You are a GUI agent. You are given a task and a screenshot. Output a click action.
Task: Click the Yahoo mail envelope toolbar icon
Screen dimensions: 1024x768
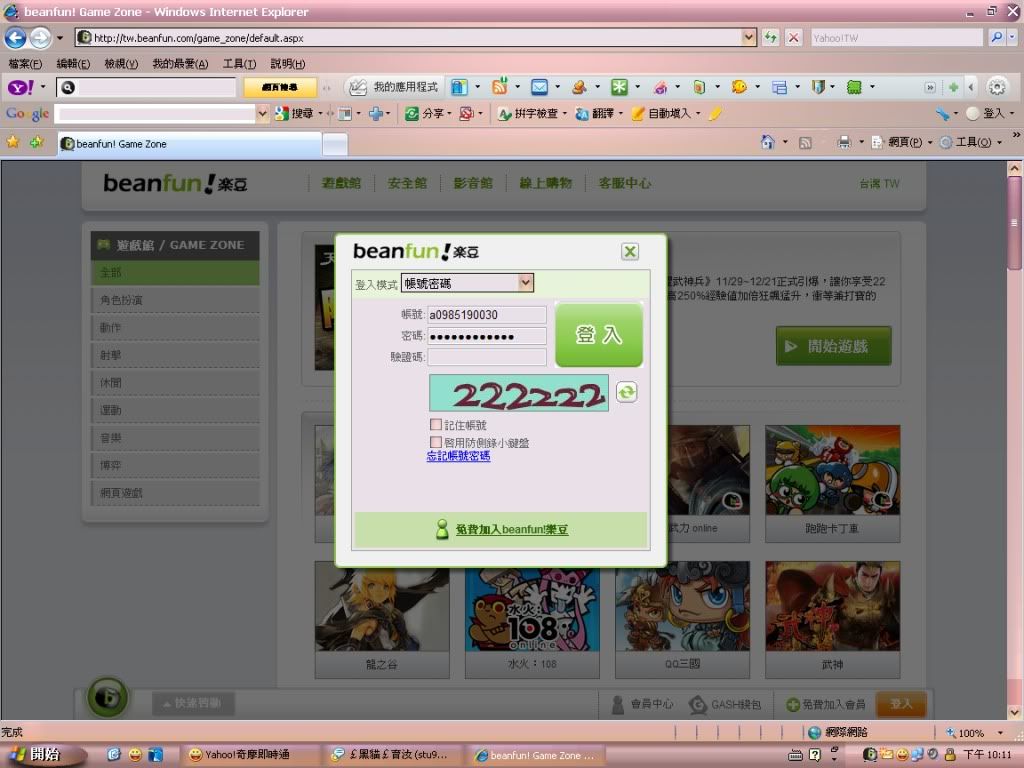click(x=539, y=87)
